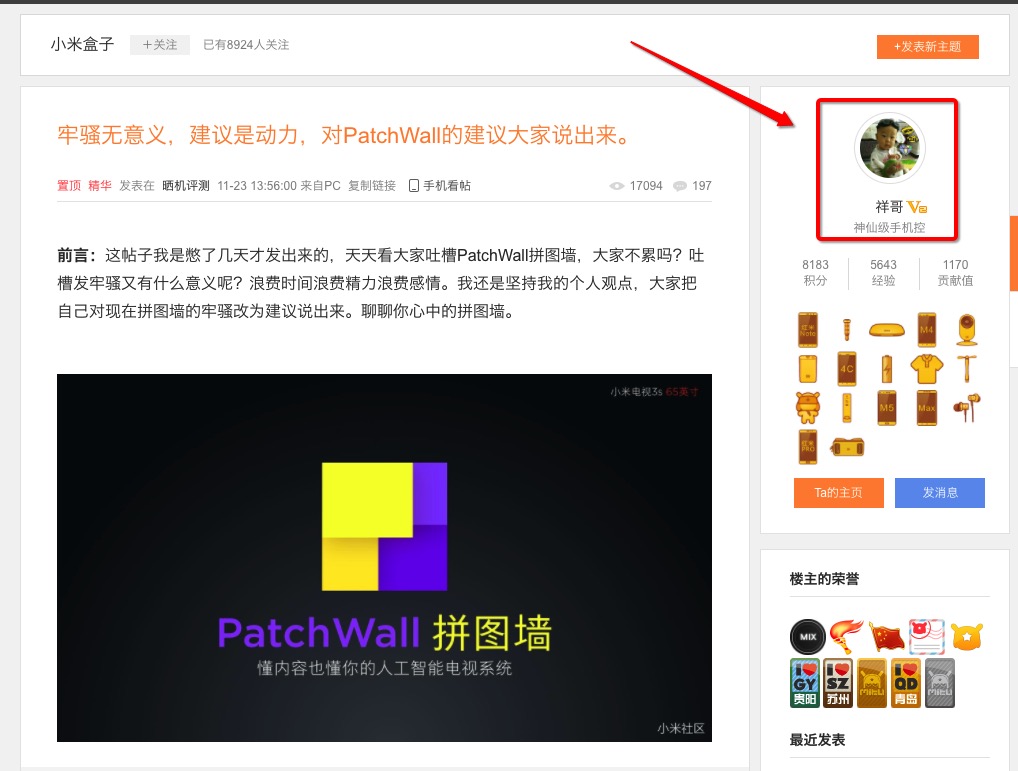Click the 4C phone badge
This screenshot has height=771, width=1018.
coord(847,369)
